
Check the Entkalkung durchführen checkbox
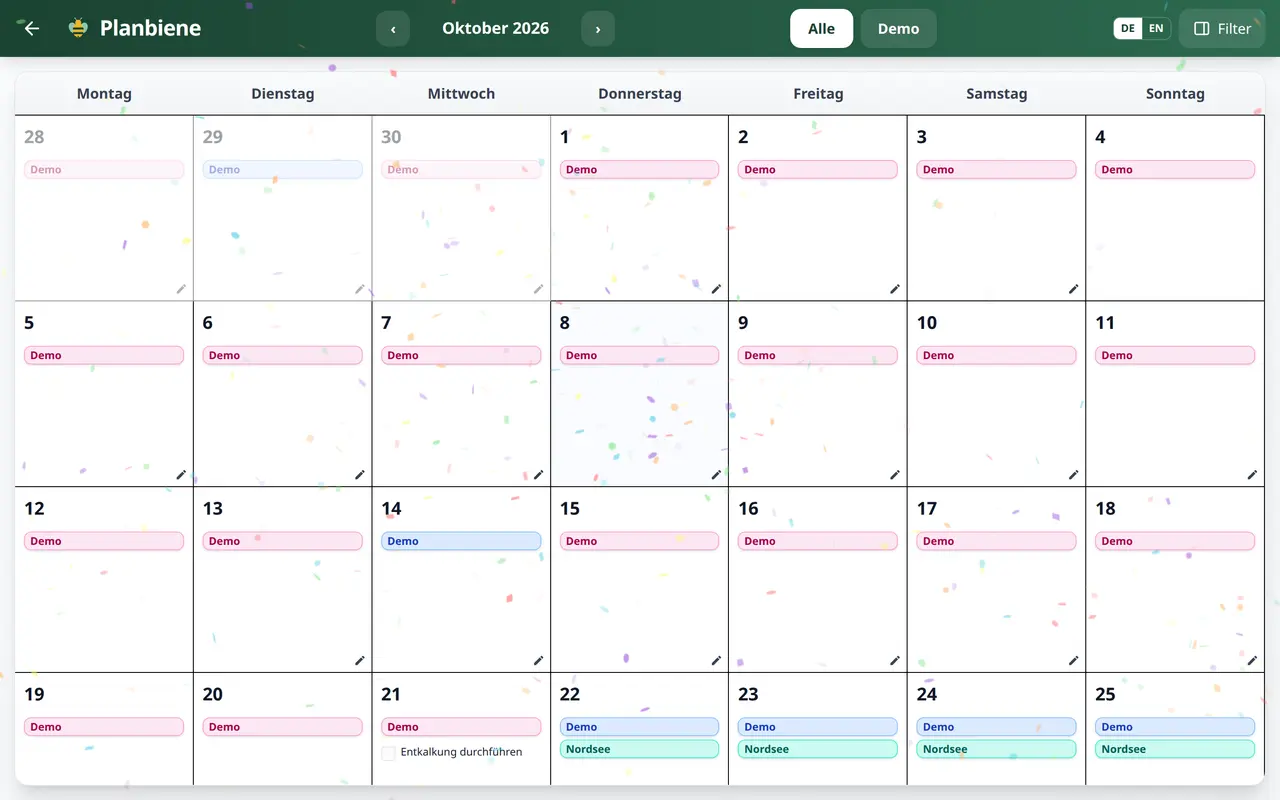click(389, 753)
